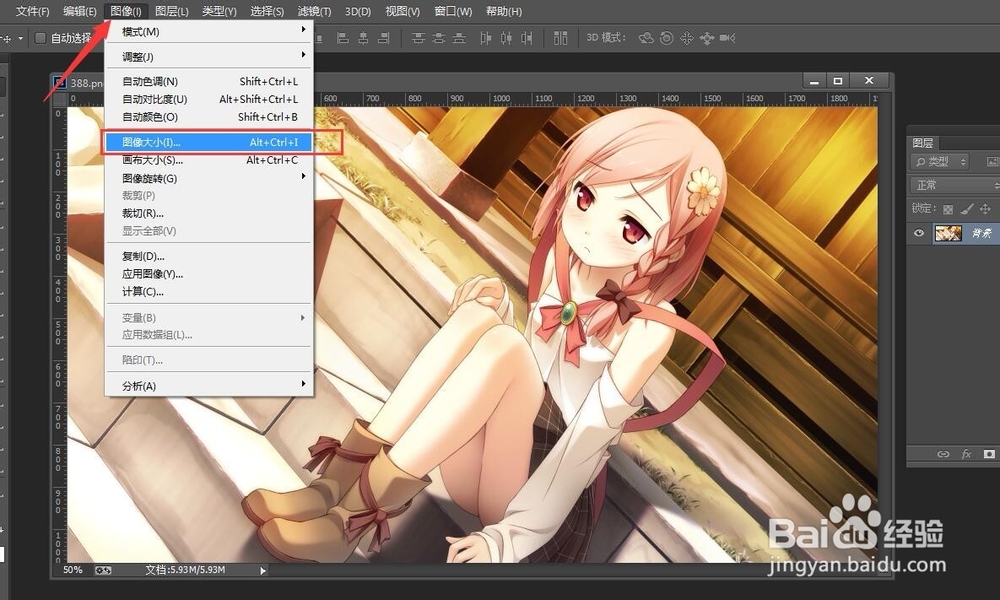Open the 类型 layer filter dropdown

(941, 162)
